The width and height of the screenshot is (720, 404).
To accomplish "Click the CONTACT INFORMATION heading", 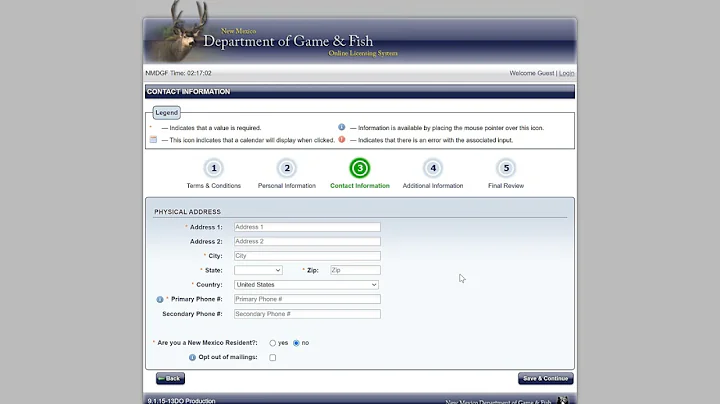I will (188, 92).
